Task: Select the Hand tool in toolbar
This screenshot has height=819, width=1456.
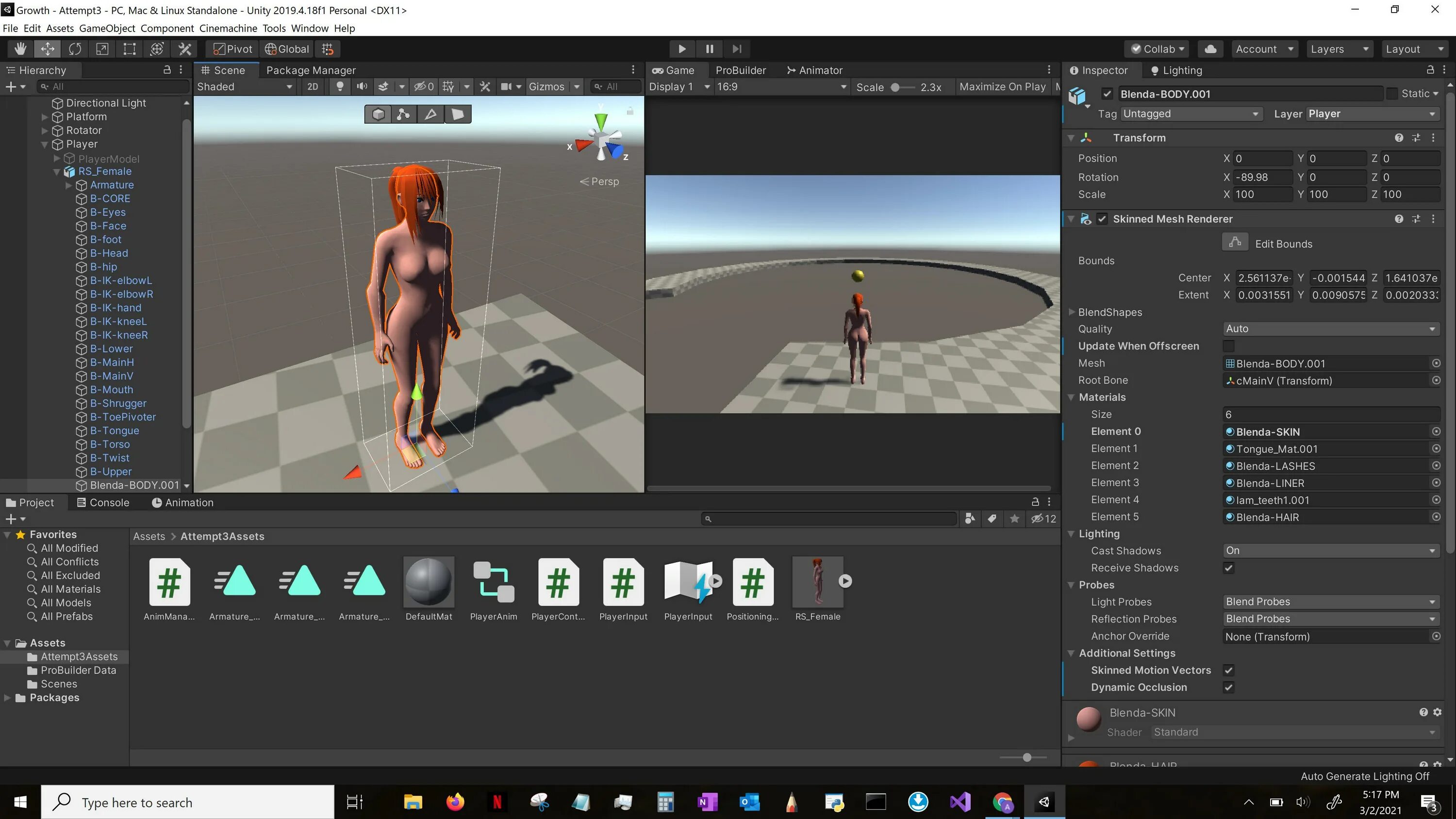Action: (20, 49)
